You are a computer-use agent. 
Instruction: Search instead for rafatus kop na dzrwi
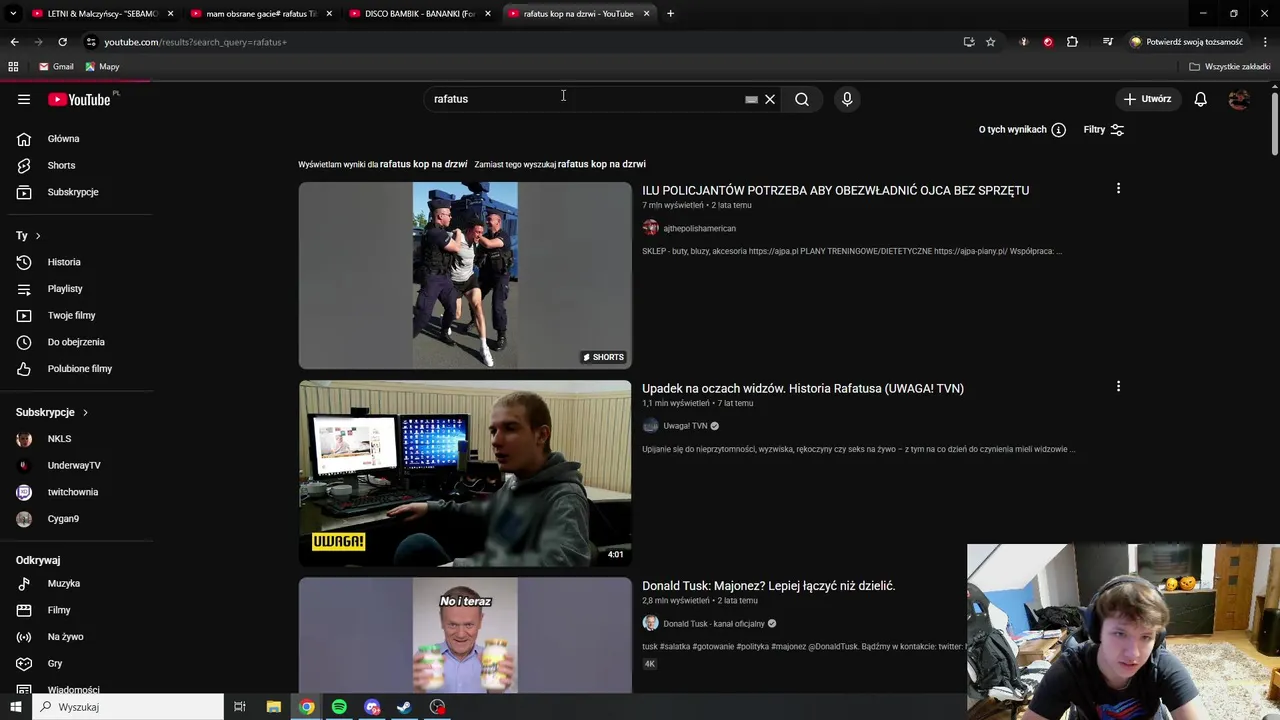(601, 164)
